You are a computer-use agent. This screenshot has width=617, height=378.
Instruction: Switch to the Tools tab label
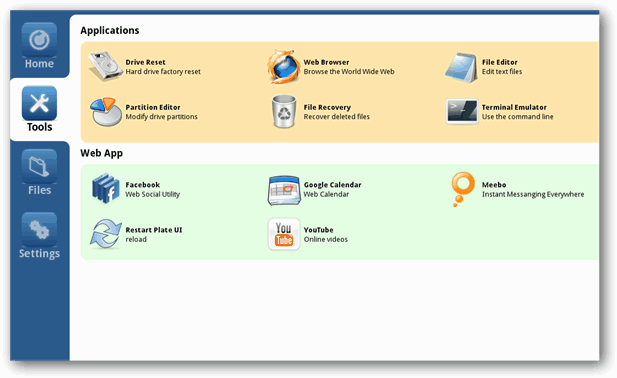coord(39,127)
